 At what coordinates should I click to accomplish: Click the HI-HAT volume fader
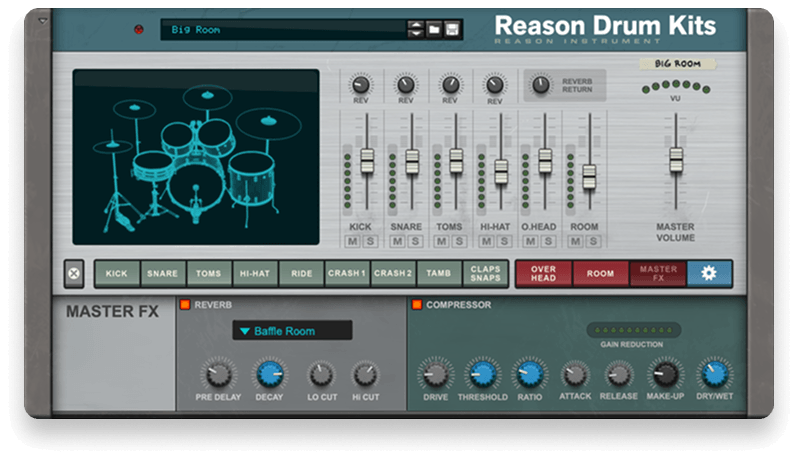[x=501, y=172]
